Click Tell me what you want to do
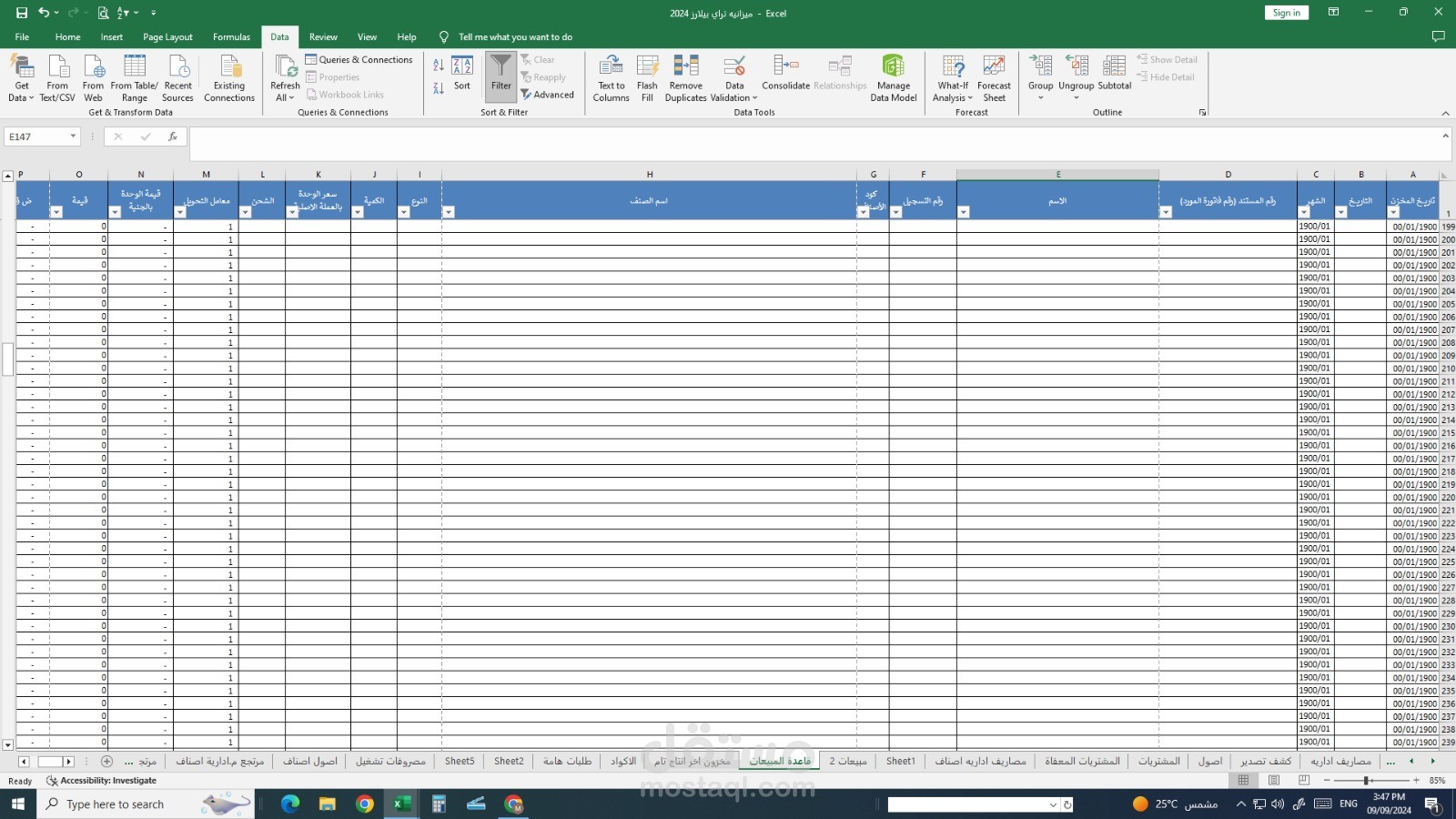Screen dimensions: 1456x819 (x=515, y=37)
